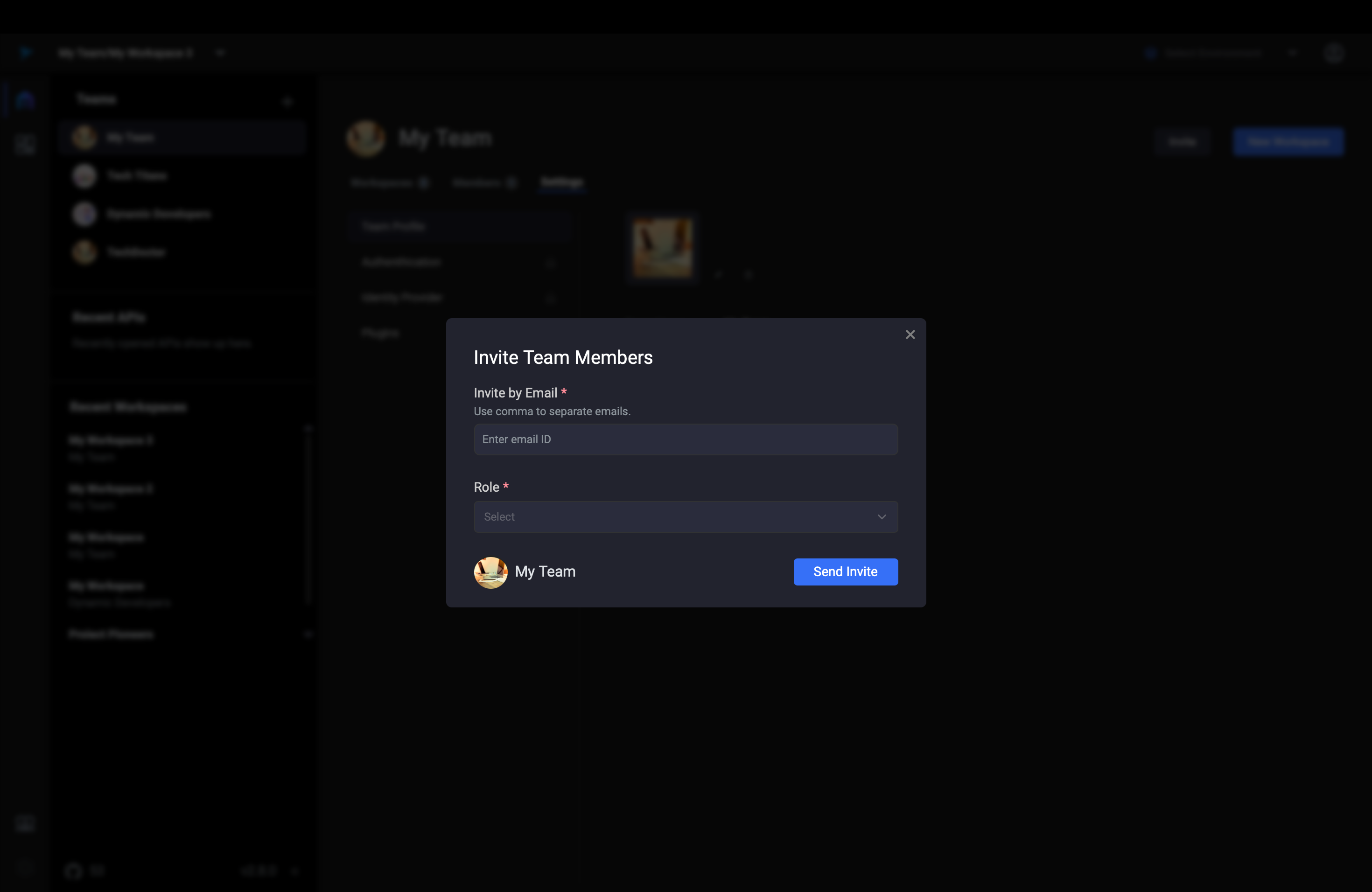Click Send Invite button in modal
The width and height of the screenshot is (1372, 892).
coord(845,571)
